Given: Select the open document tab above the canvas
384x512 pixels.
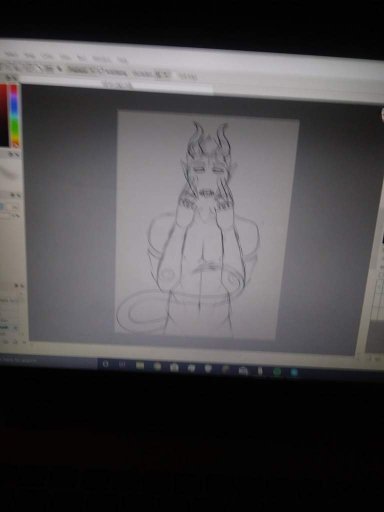Looking at the screenshot, I should 117,85.
